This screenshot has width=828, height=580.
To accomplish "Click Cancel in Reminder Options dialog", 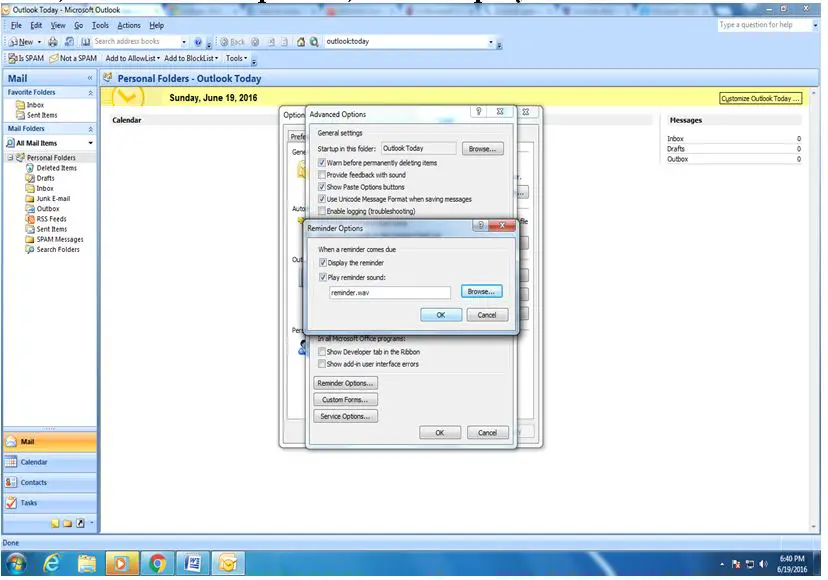I will [x=487, y=315].
